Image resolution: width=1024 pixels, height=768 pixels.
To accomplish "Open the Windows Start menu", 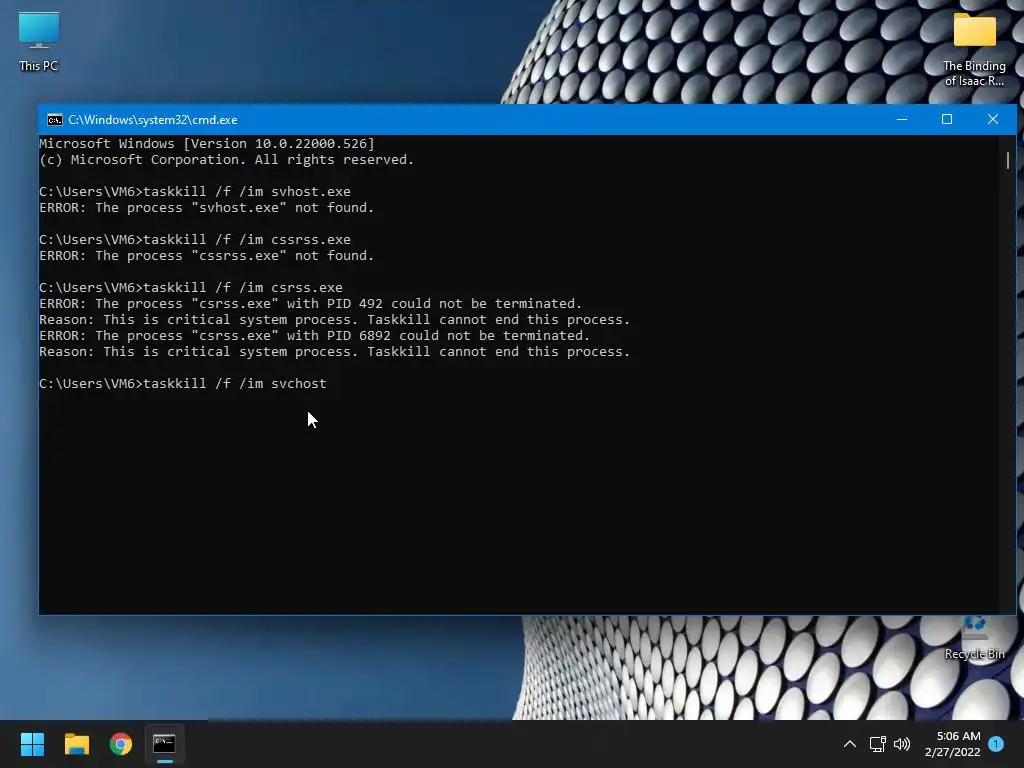I will point(32,744).
